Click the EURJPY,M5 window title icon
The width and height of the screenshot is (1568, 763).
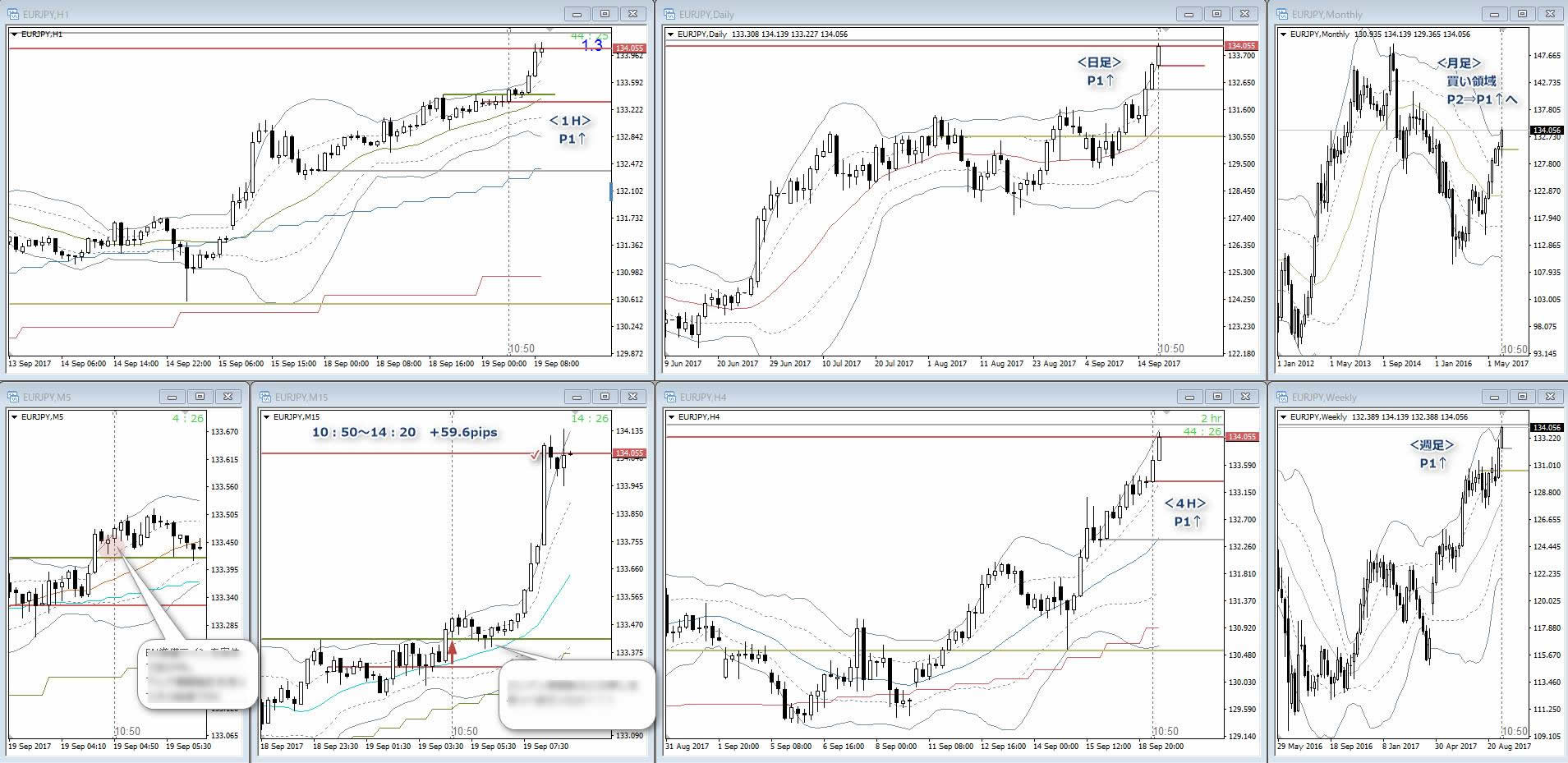click(15, 397)
